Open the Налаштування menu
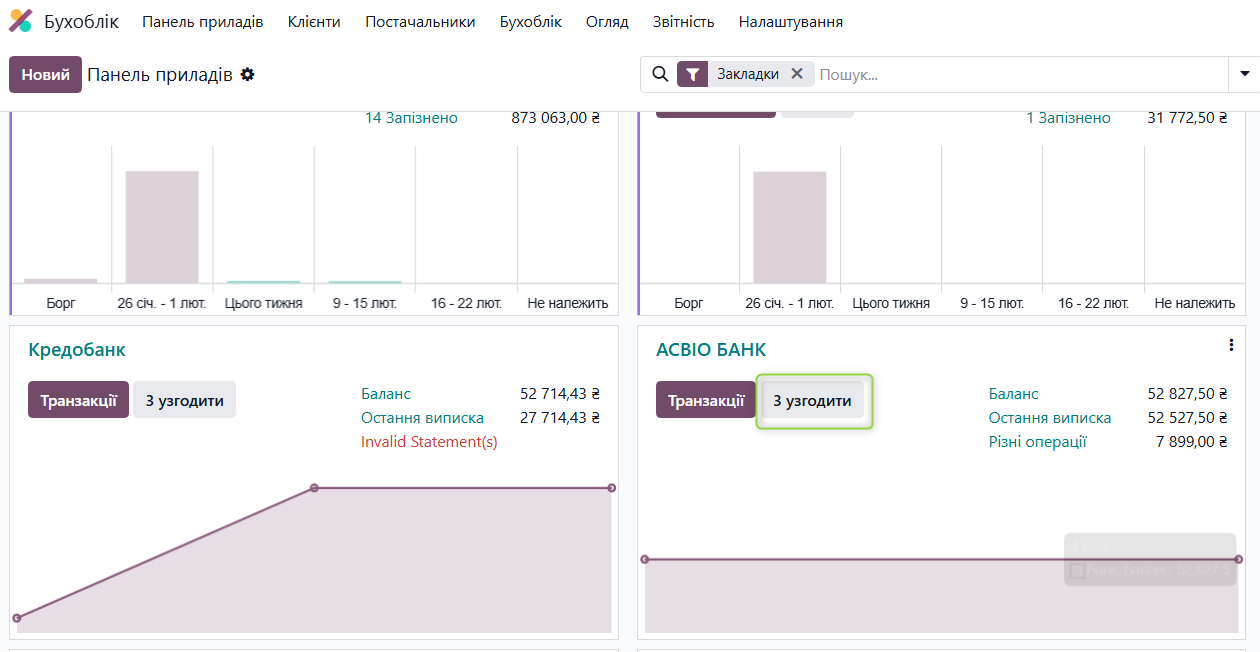The height and width of the screenshot is (652, 1260). tap(791, 21)
